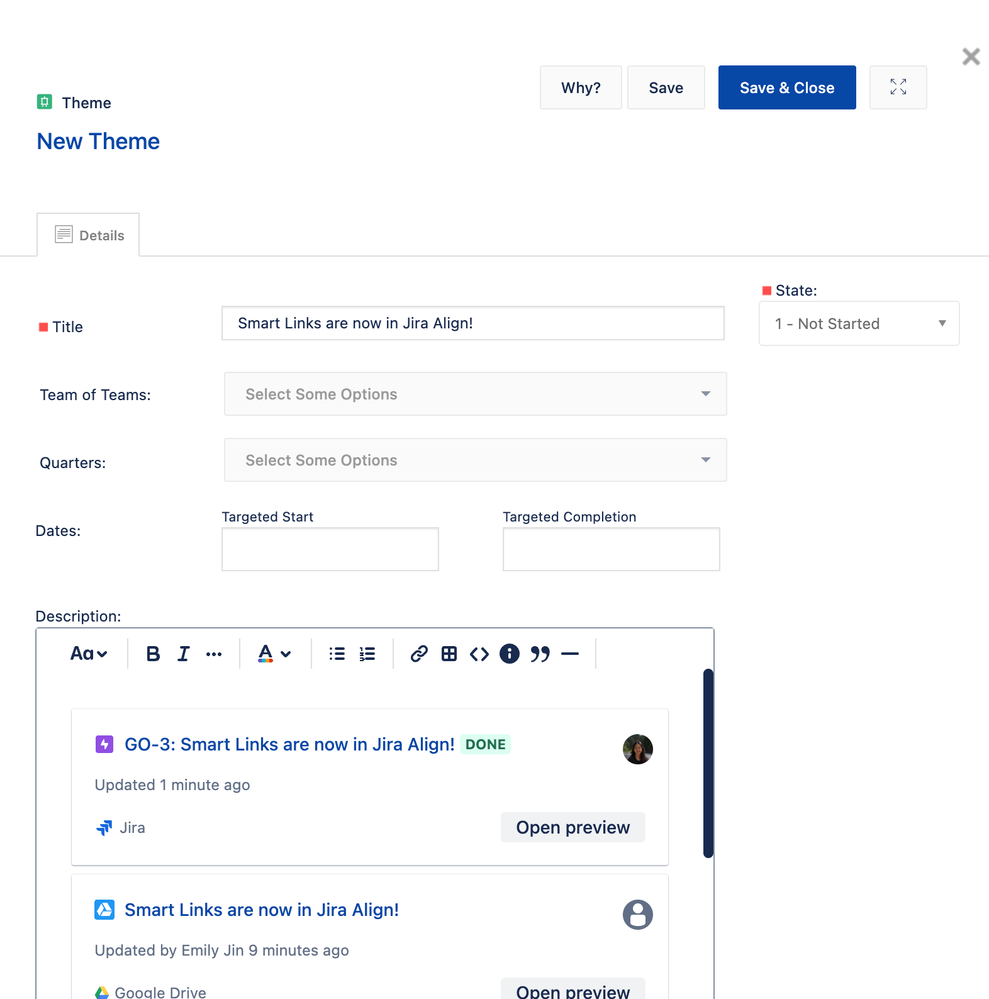Screen dimensions: 989x999
Task: Expand the Quarters selector
Action: pyautogui.click(x=475, y=460)
